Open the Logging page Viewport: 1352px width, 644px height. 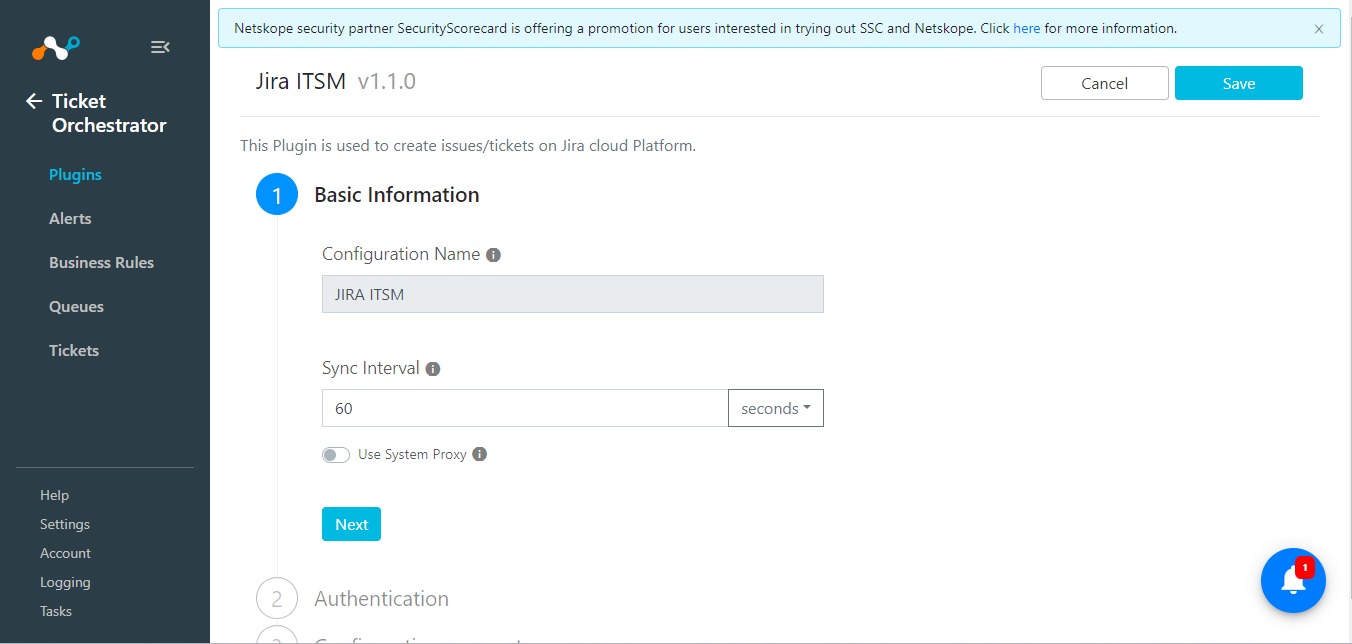pyautogui.click(x=66, y=582)
